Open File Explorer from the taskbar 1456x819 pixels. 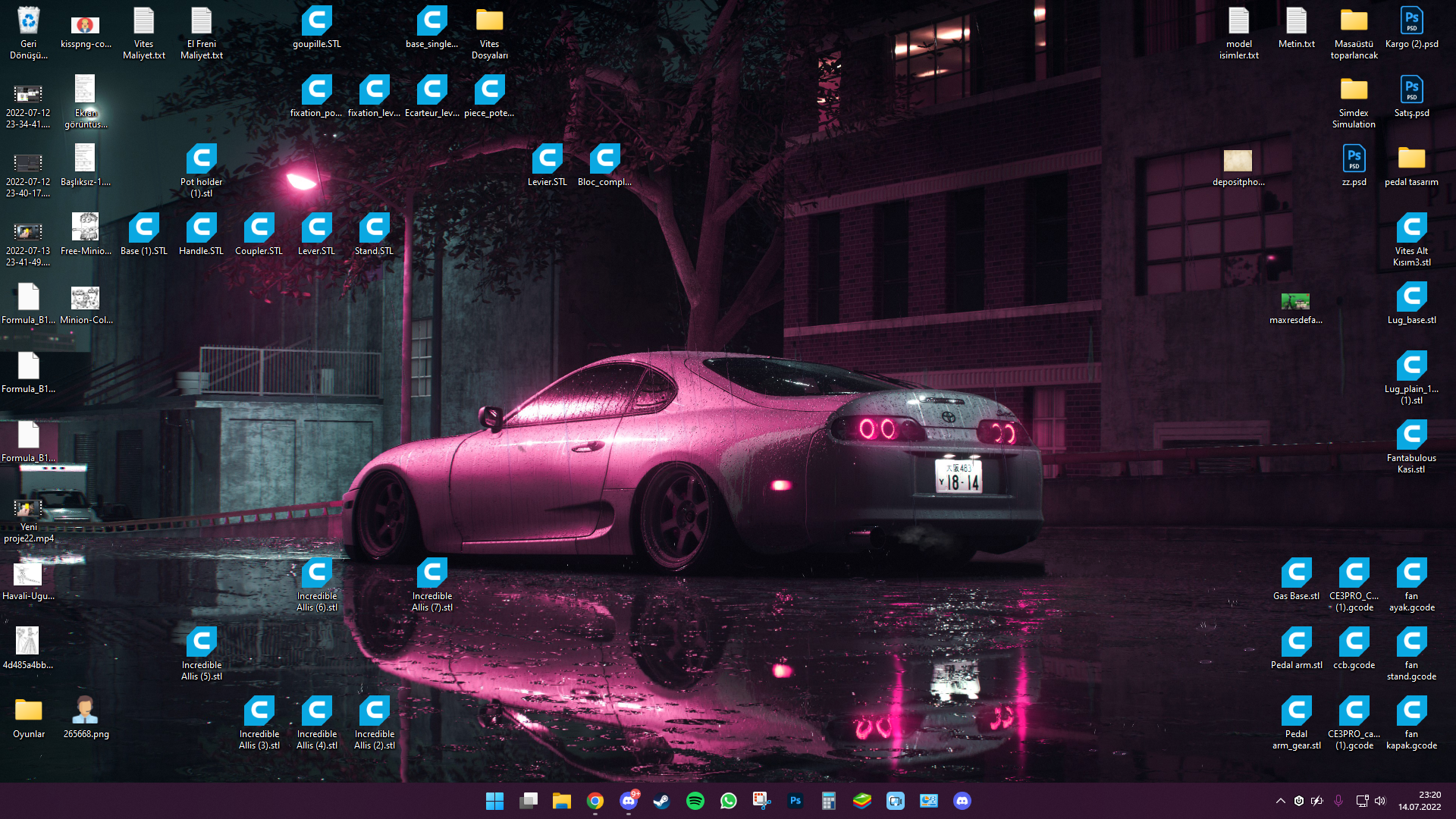[x=562, y=801]
